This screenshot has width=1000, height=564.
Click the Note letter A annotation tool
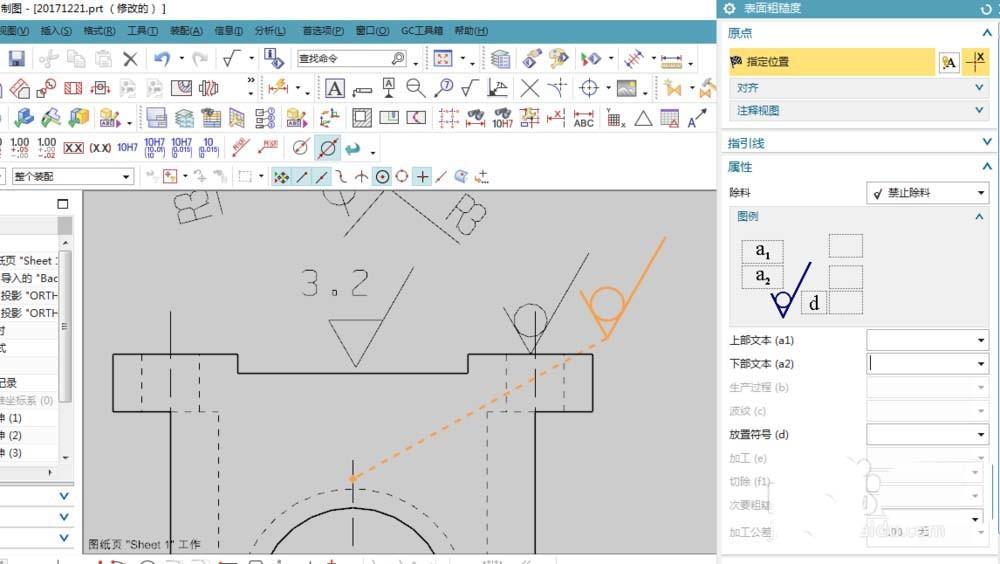point(335,88)
